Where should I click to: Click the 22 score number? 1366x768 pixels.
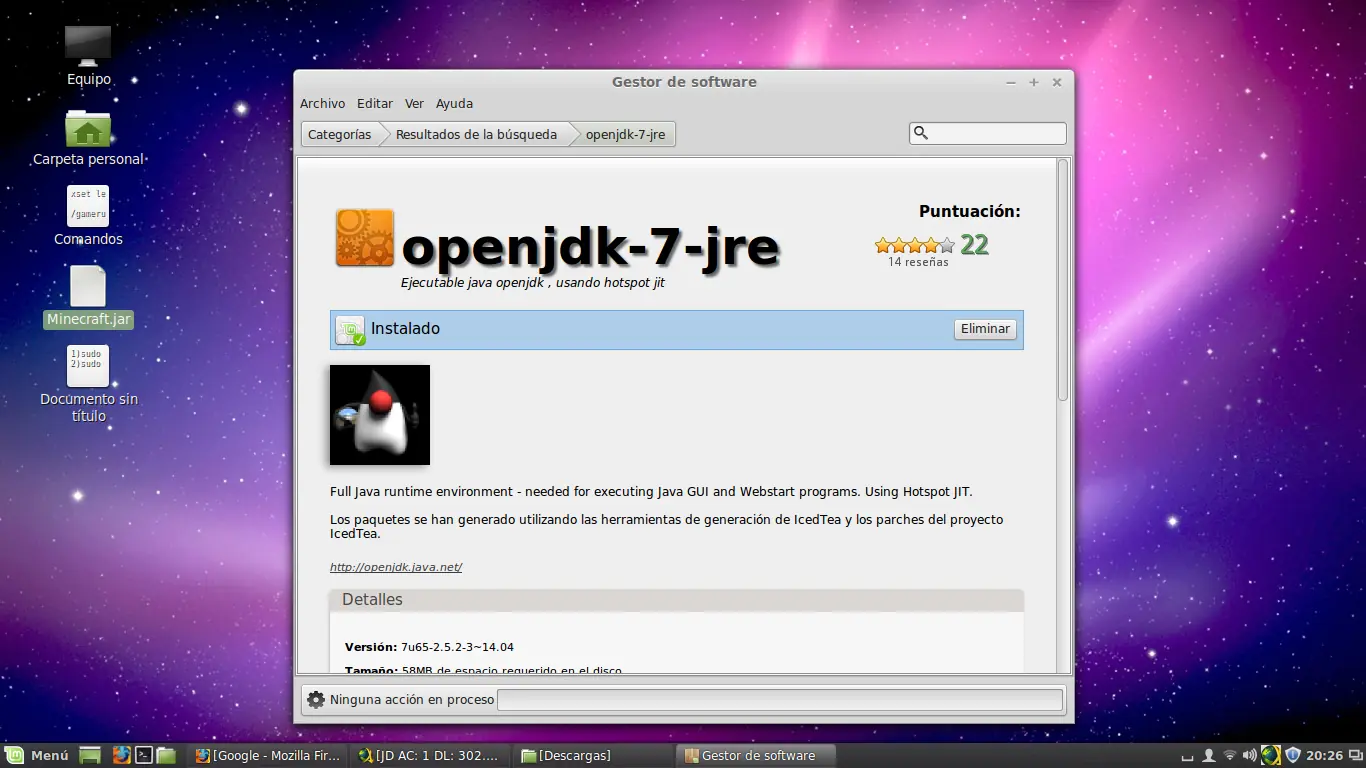[974, 245]
